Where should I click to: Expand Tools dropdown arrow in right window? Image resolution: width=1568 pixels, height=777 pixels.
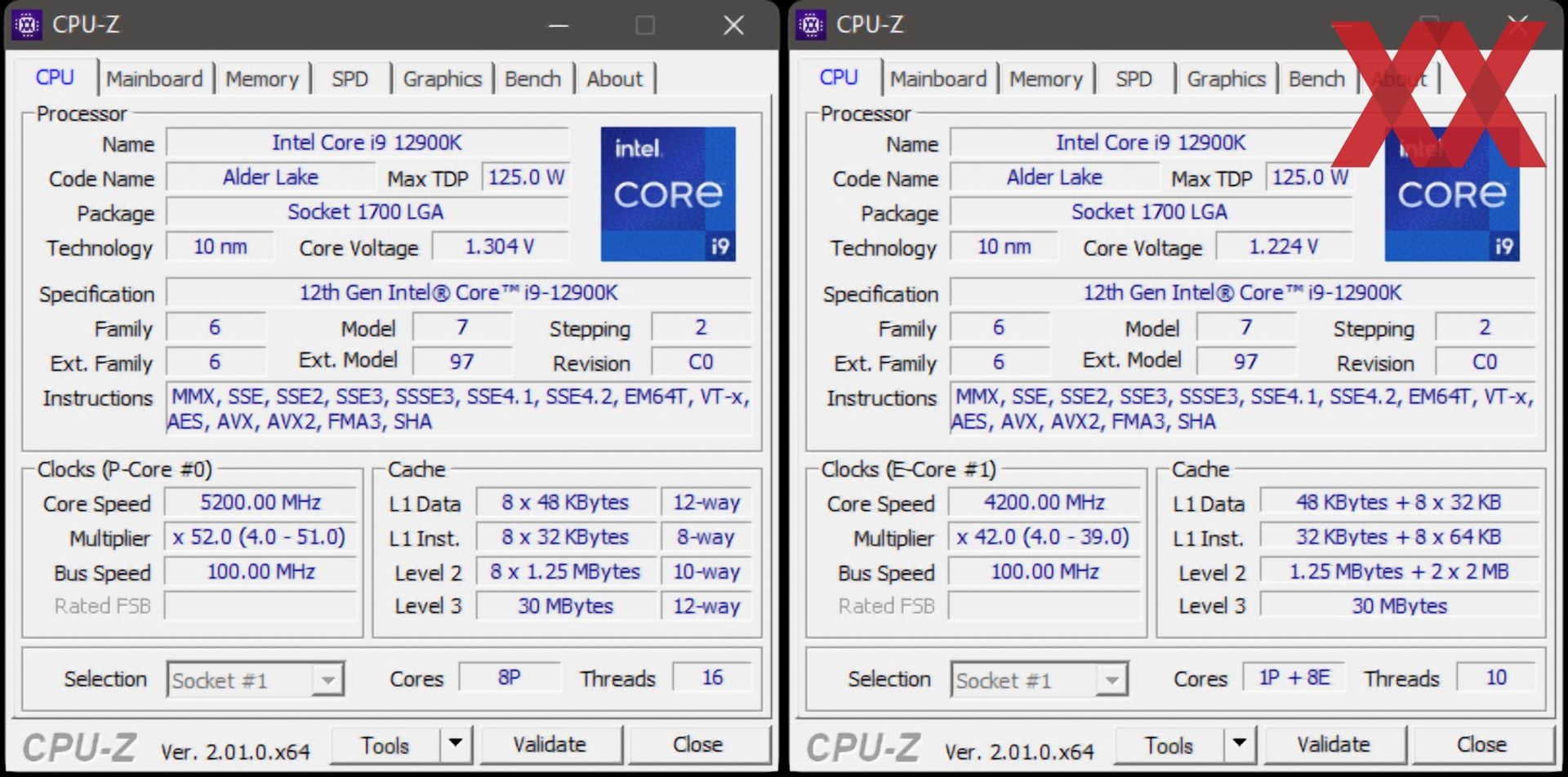(x=1240, y=744)
